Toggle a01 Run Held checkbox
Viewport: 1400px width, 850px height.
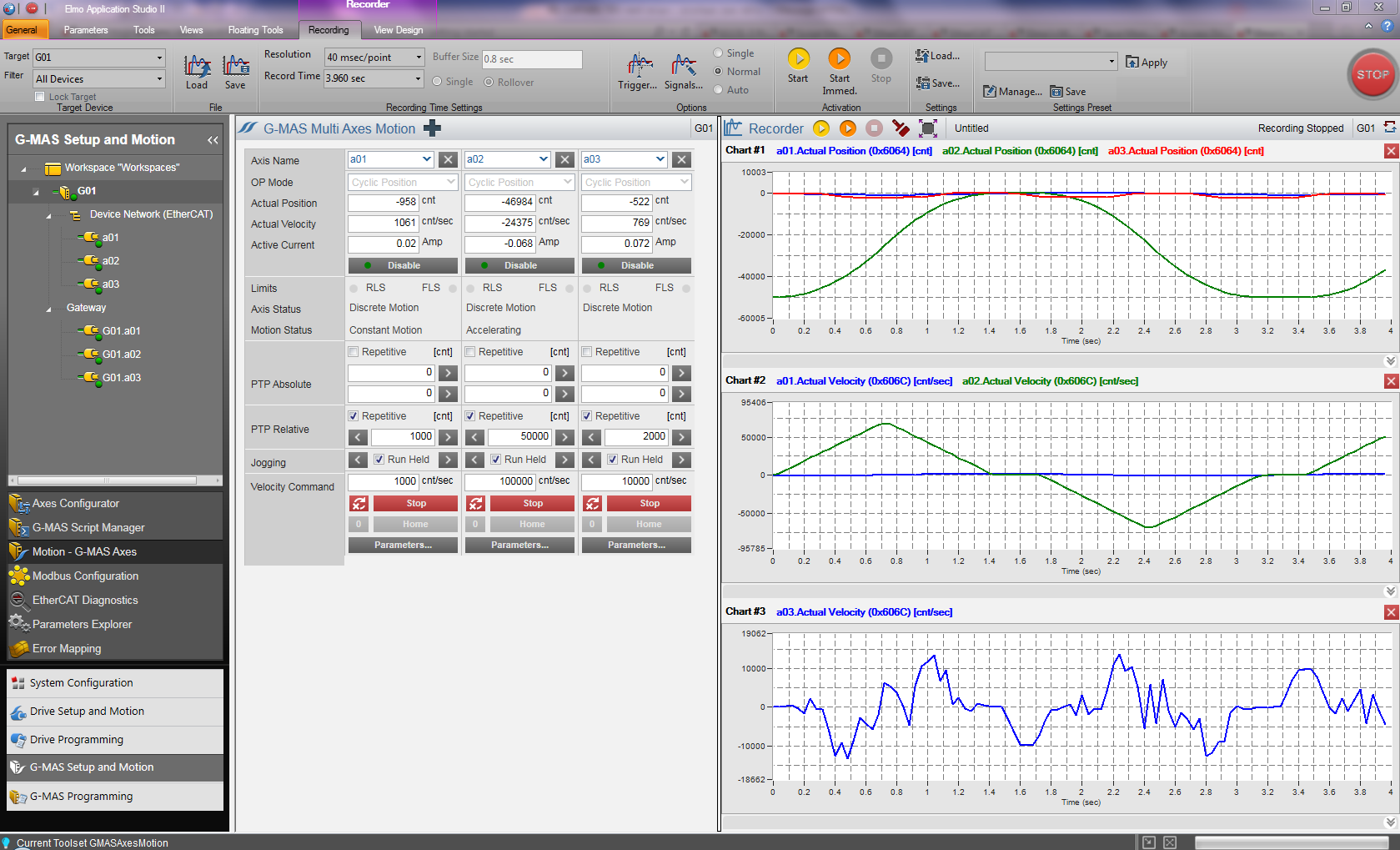379,460
